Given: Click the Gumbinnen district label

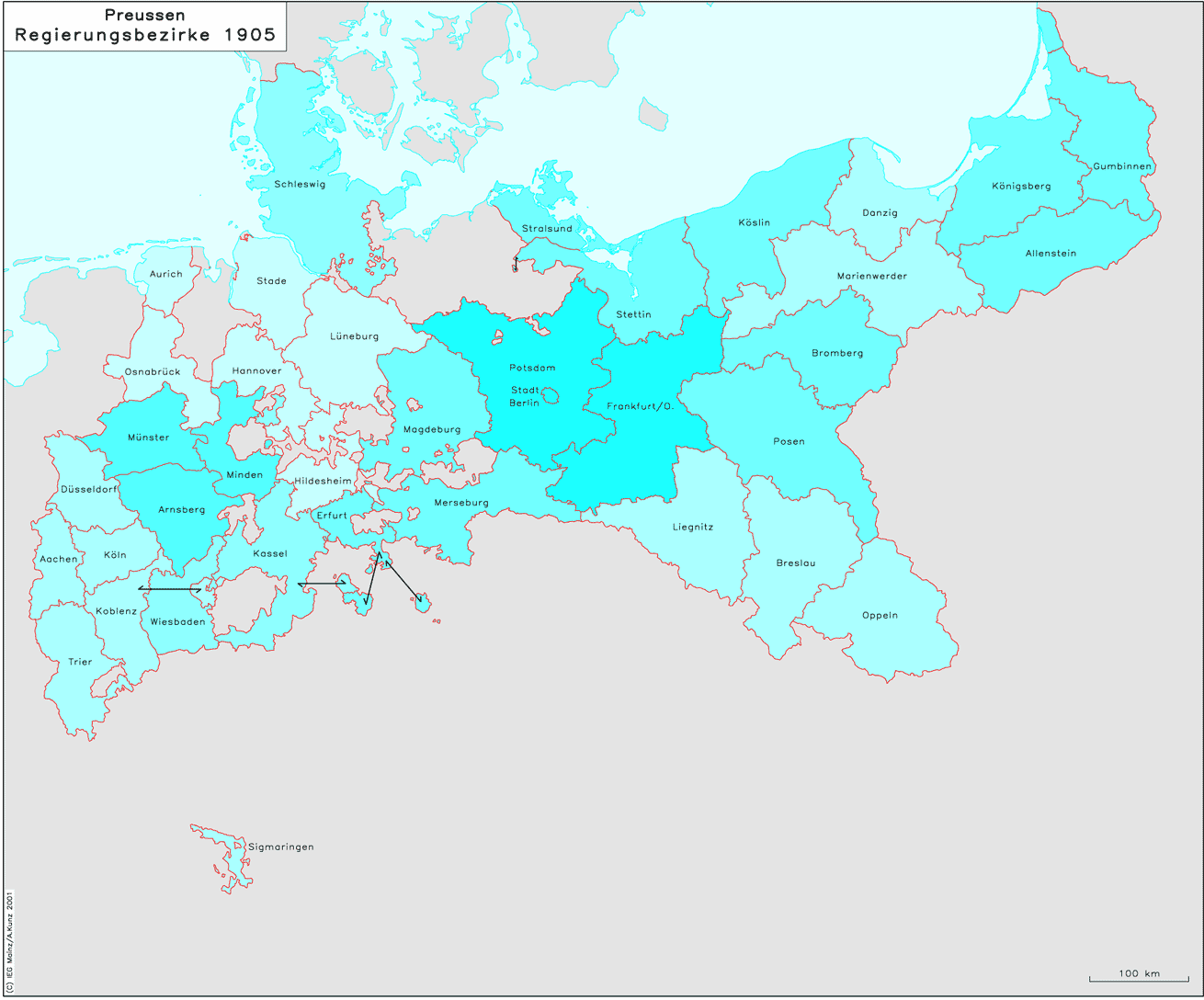Looking at the screenshot, I should pos(1121,166).
